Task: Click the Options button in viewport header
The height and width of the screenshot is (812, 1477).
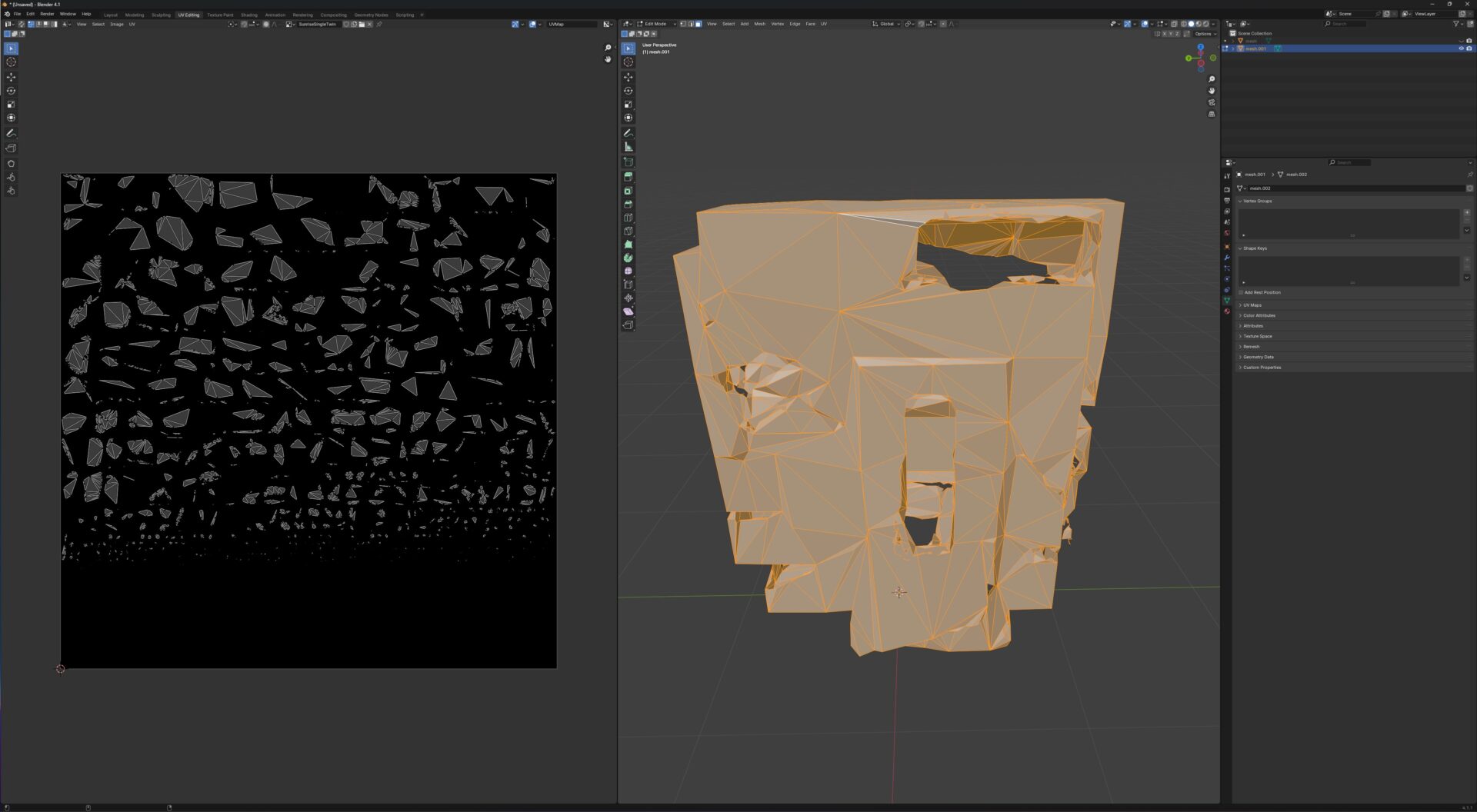Action: 1205,34
